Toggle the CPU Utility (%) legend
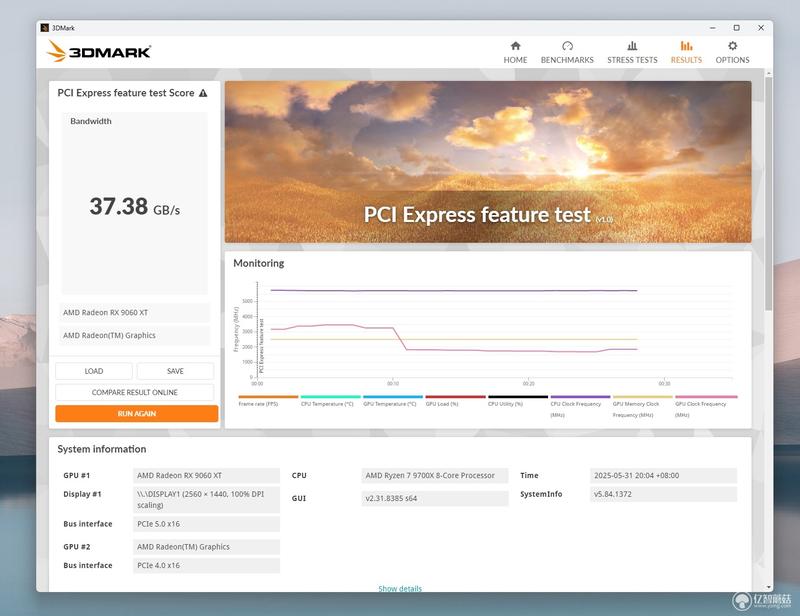The image size is (800, 616). pos(517,401)
